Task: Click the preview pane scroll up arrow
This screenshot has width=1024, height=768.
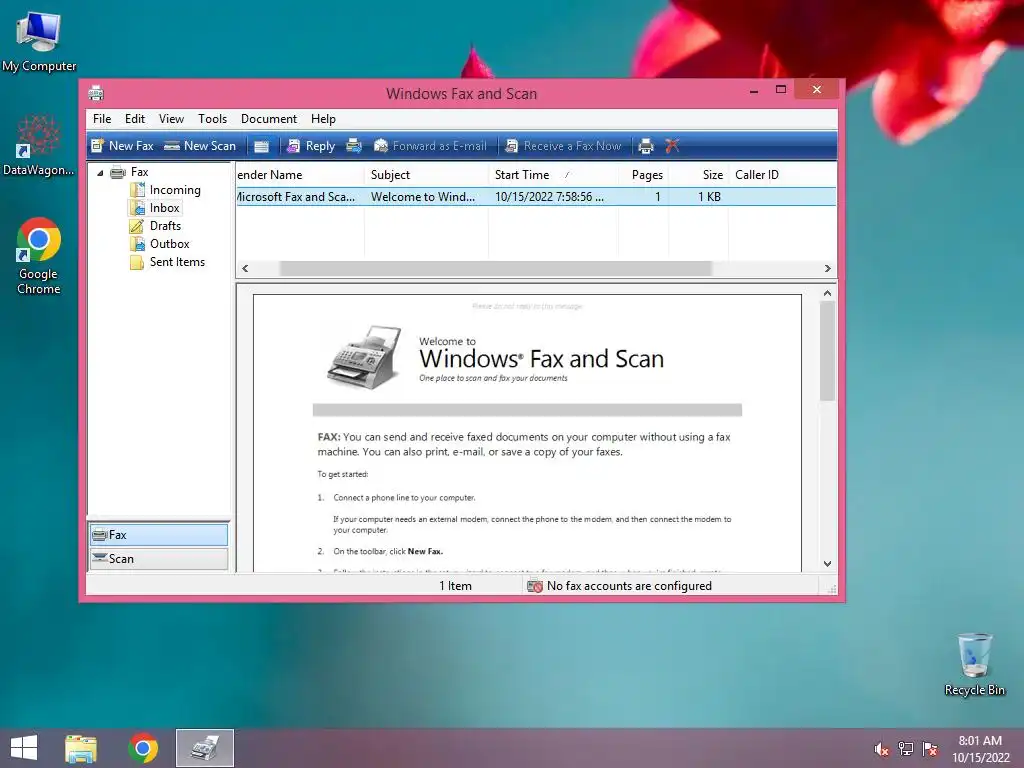Action: pyautogui.click(x=827, y=294)
